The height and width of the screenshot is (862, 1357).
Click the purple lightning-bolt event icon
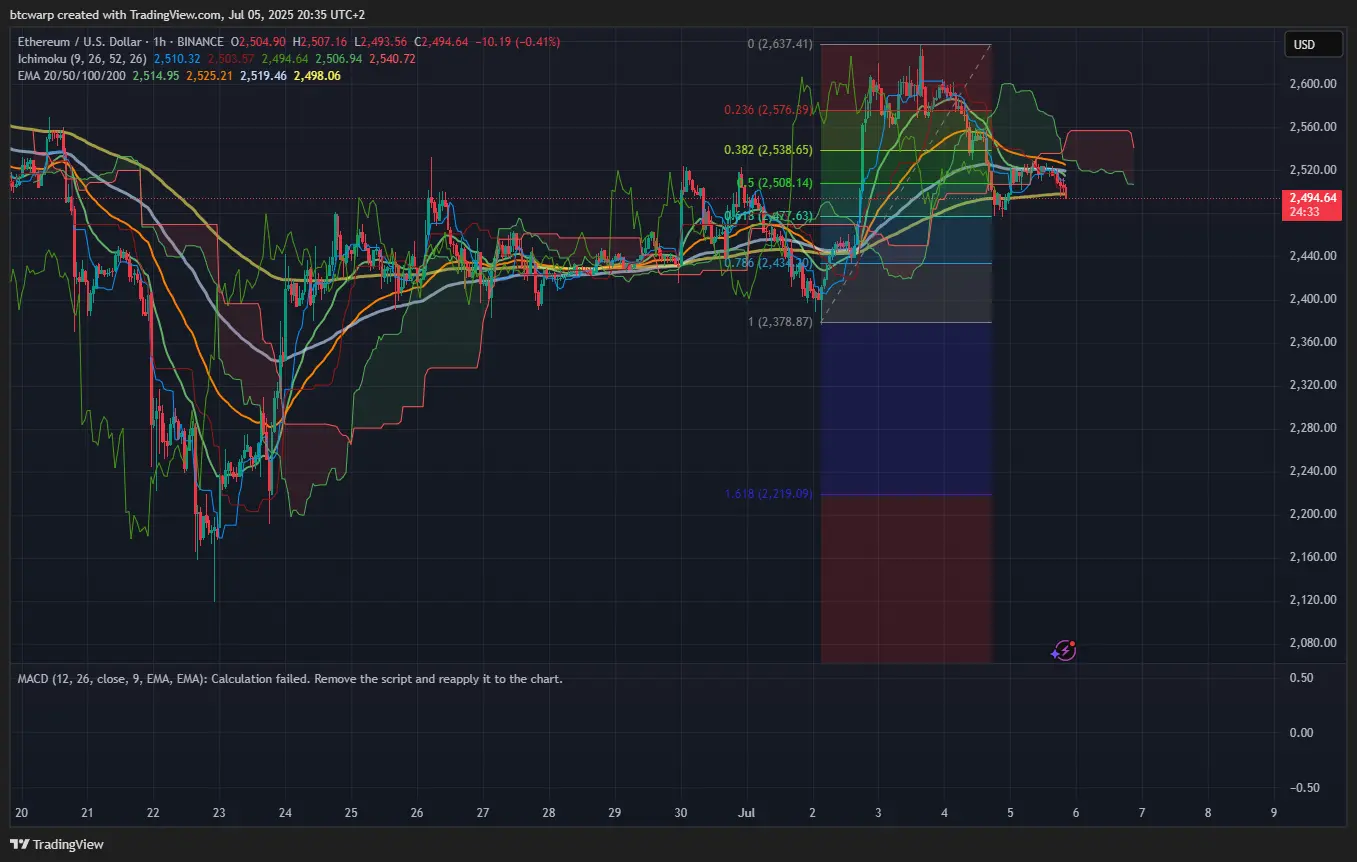(1064, 650)
